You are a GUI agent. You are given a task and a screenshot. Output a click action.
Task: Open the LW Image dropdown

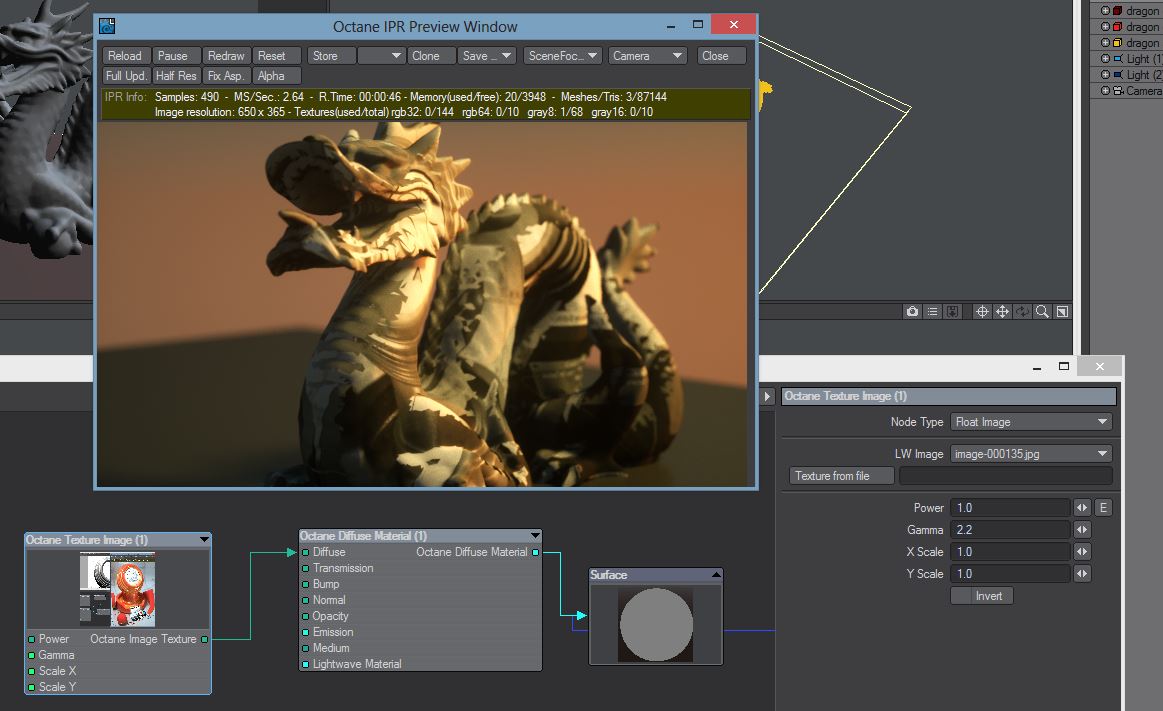click(x=1031, y=454)
